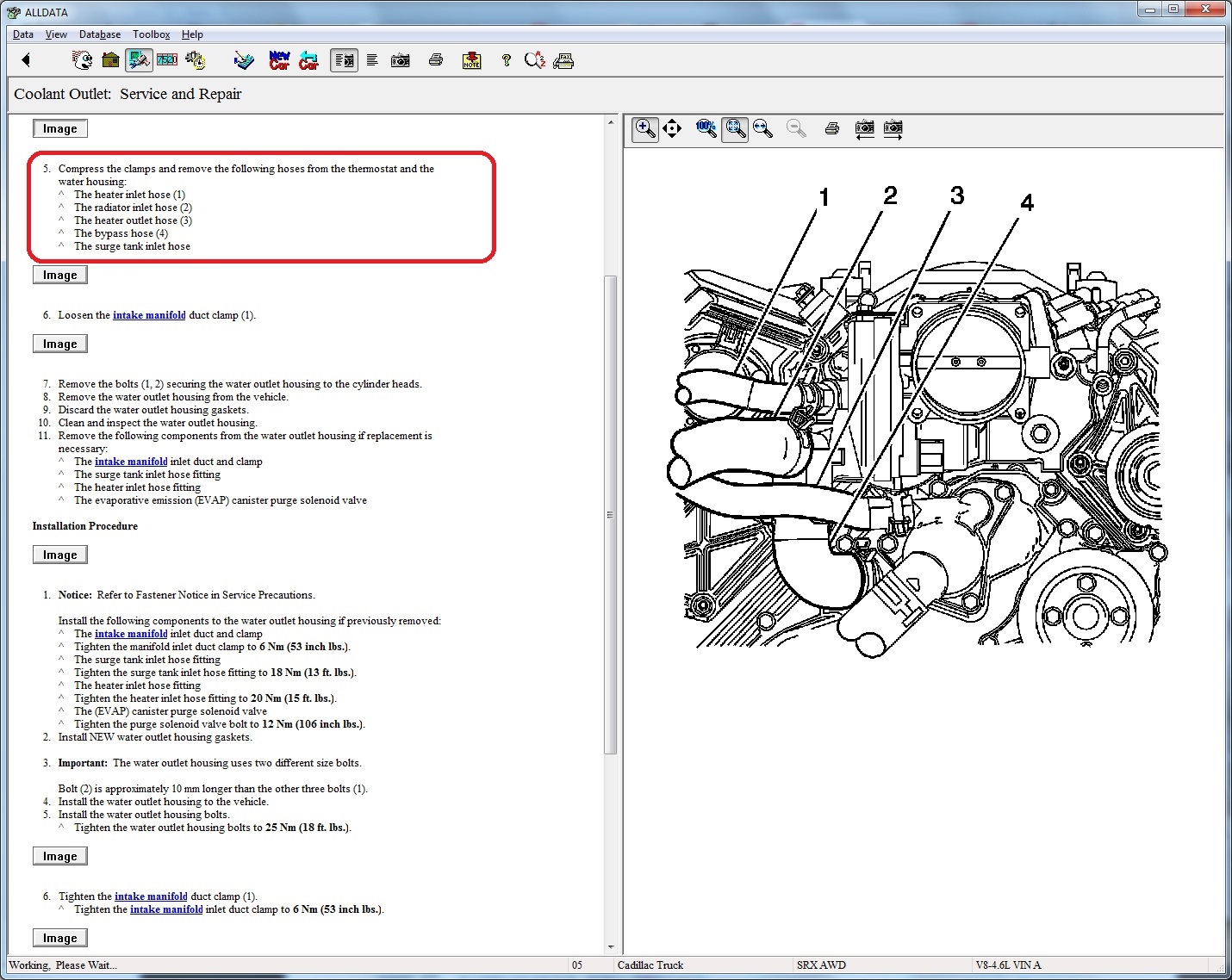Open intake manifold link in Loosen step 6
The width and height of the screenshot is (1232, 980).
coord(149,315)
